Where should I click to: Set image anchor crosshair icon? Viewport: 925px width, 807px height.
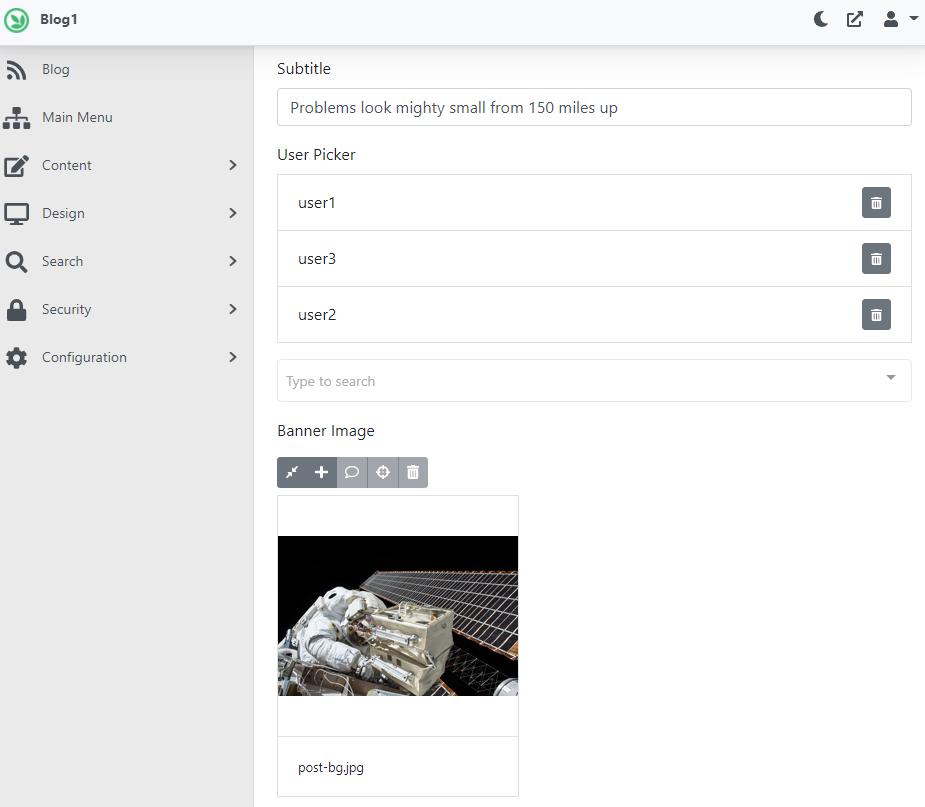tap(383, 473)
